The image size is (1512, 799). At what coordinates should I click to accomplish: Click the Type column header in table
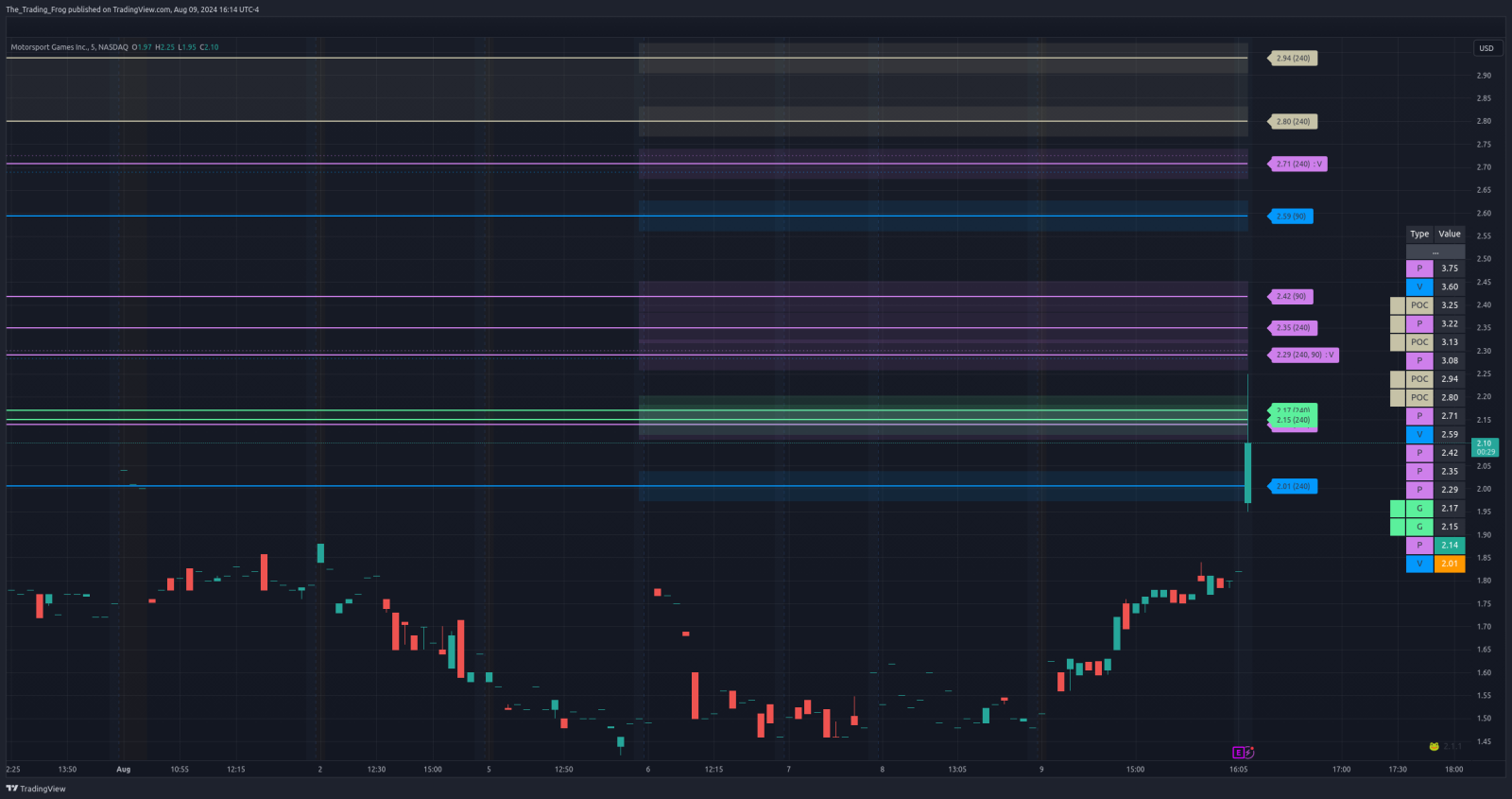[x=1419, y=234]
